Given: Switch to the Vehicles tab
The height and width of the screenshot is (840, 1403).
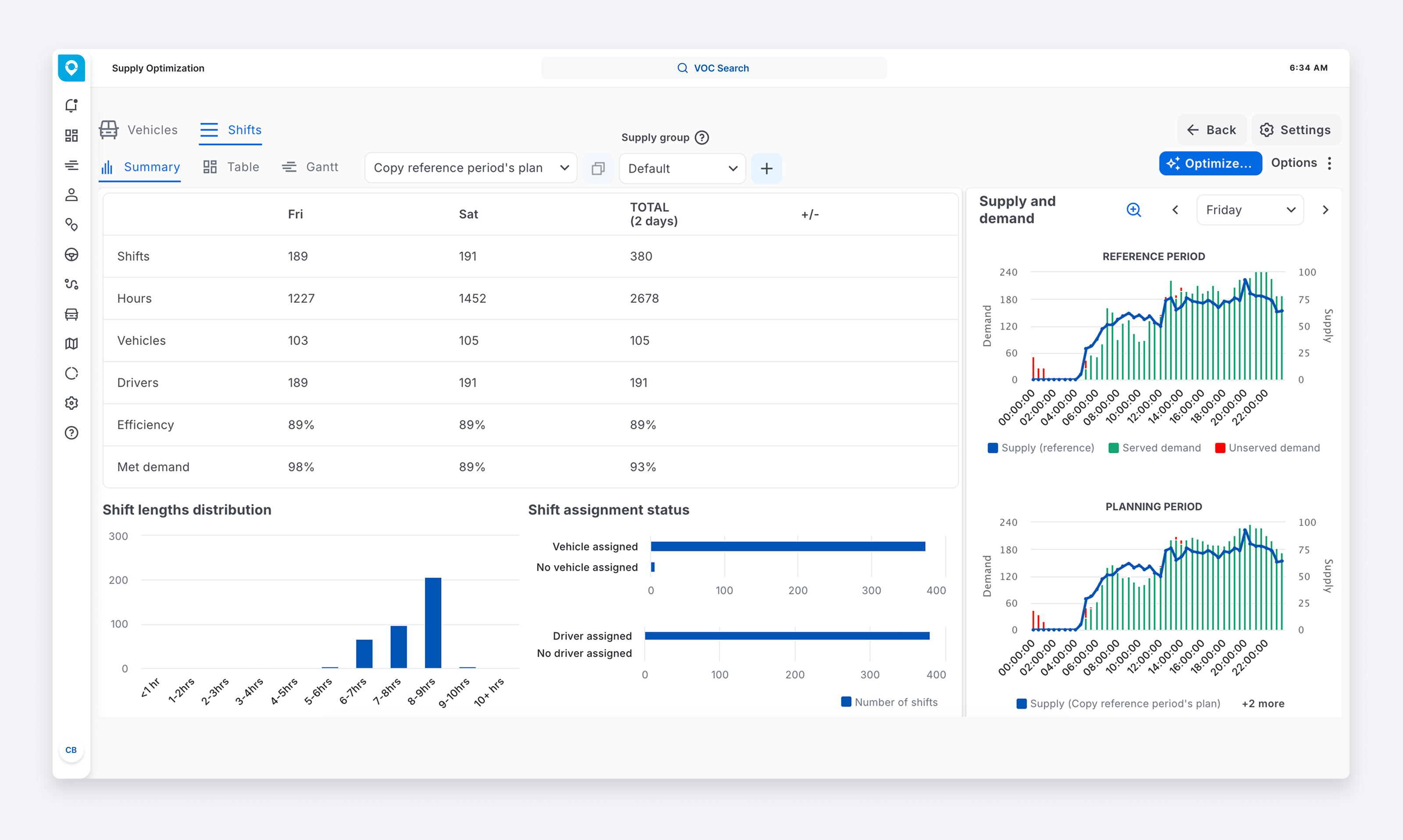Looking at the screenshot, I should [139, 130].
